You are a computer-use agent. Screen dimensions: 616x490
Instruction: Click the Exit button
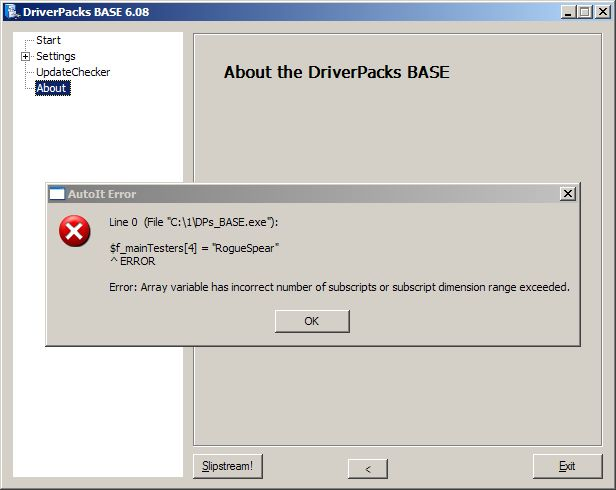(x=567, y=466)
